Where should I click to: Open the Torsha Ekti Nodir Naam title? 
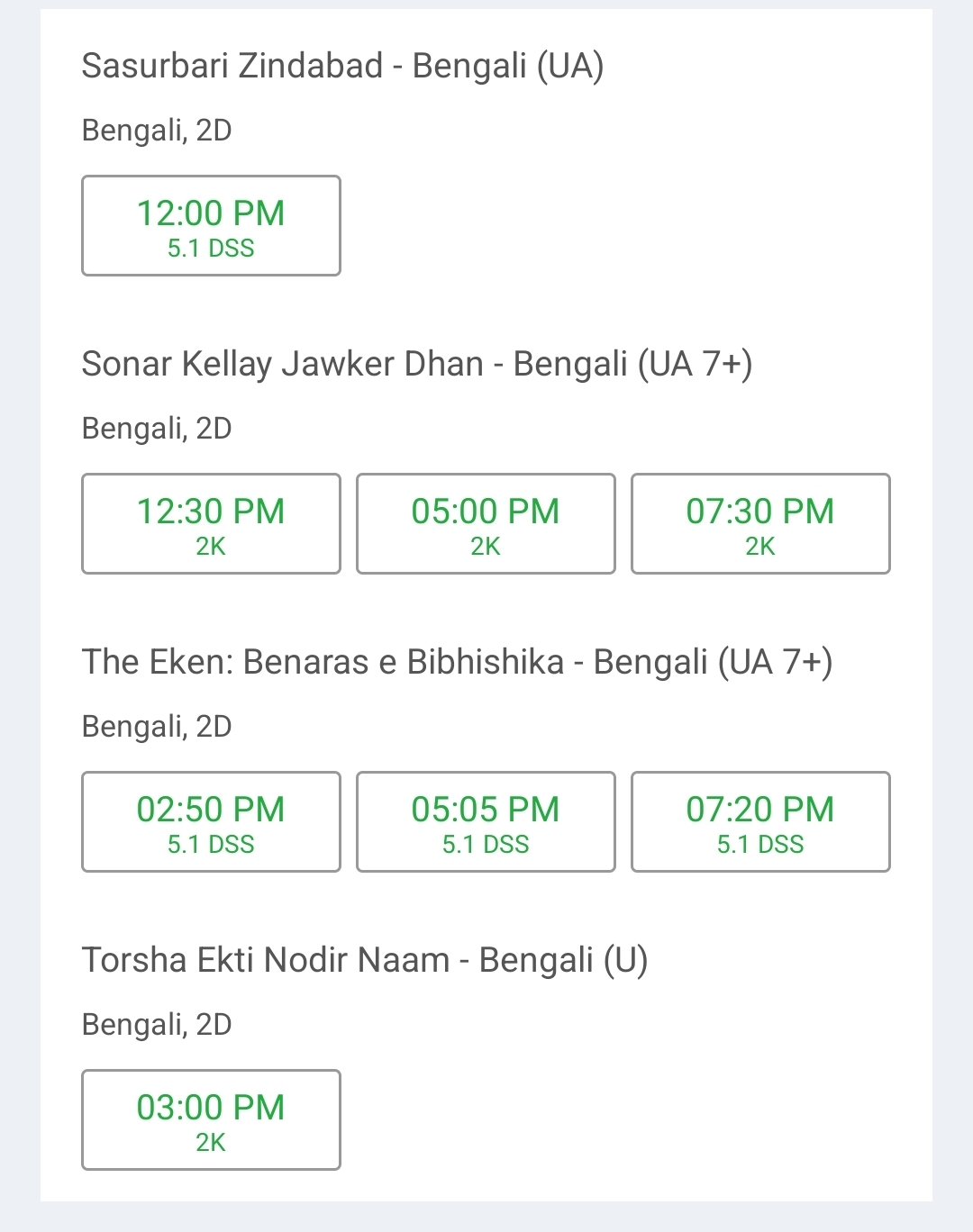point(365,961)
